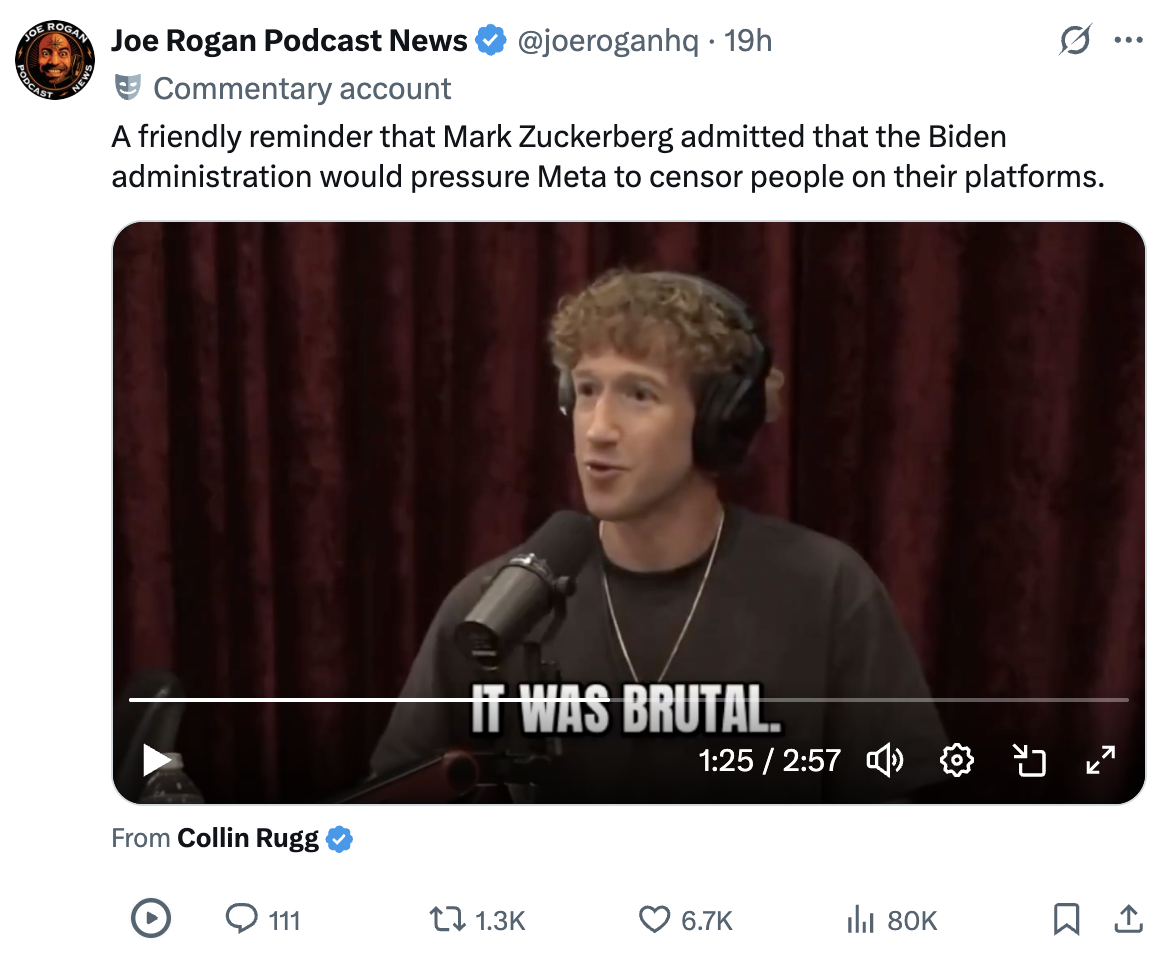
Task: Open the Collin Rugg source profile
Action: click(x=248, y=838)
